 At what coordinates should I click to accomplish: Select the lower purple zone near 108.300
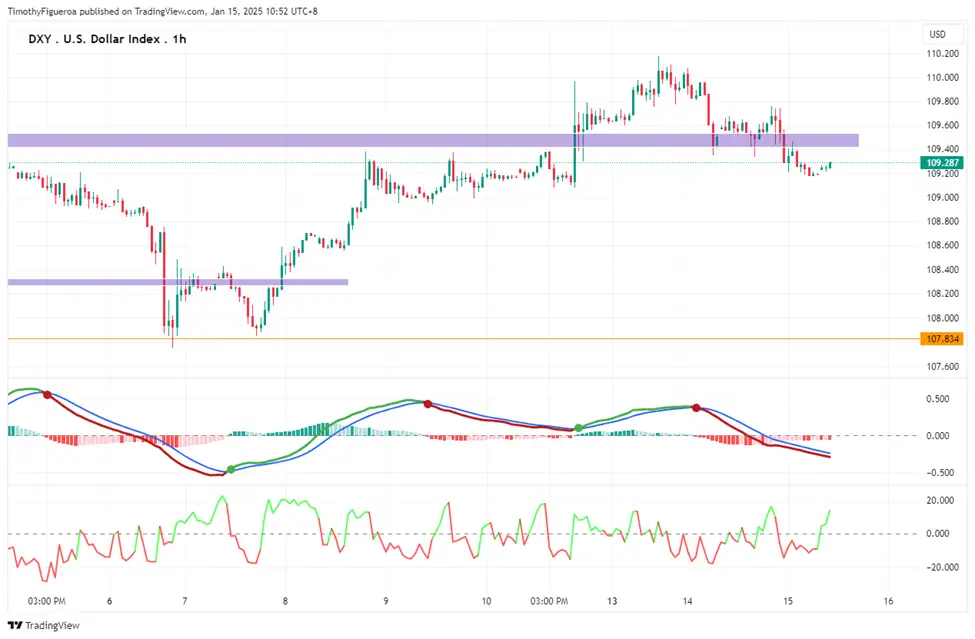coord(178,282)
